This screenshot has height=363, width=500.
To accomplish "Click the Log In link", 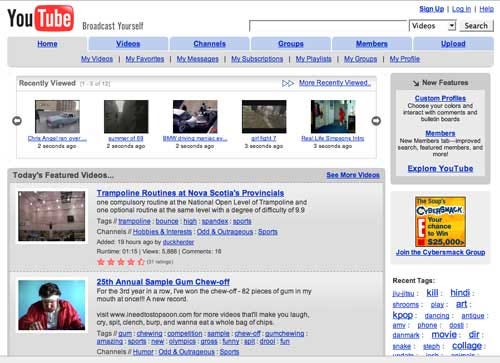I will pyautogui.click(x=461, y=9).
